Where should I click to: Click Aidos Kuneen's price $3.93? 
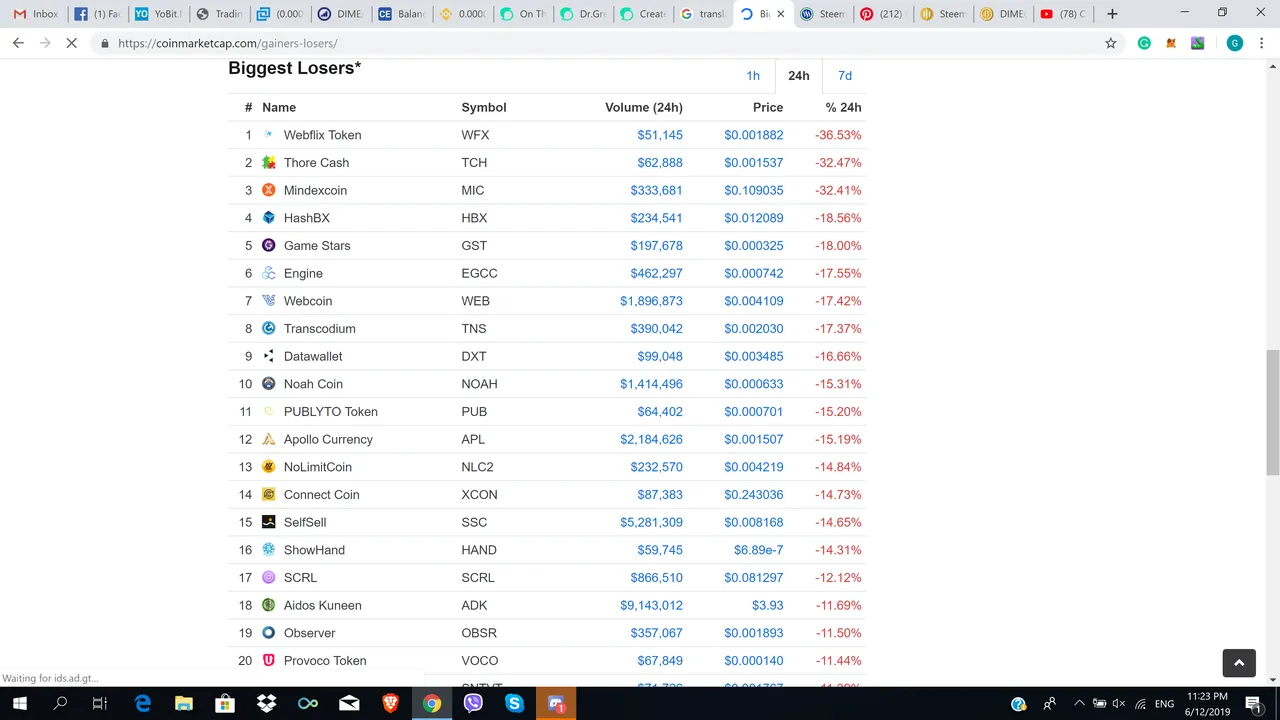[768, 605]
